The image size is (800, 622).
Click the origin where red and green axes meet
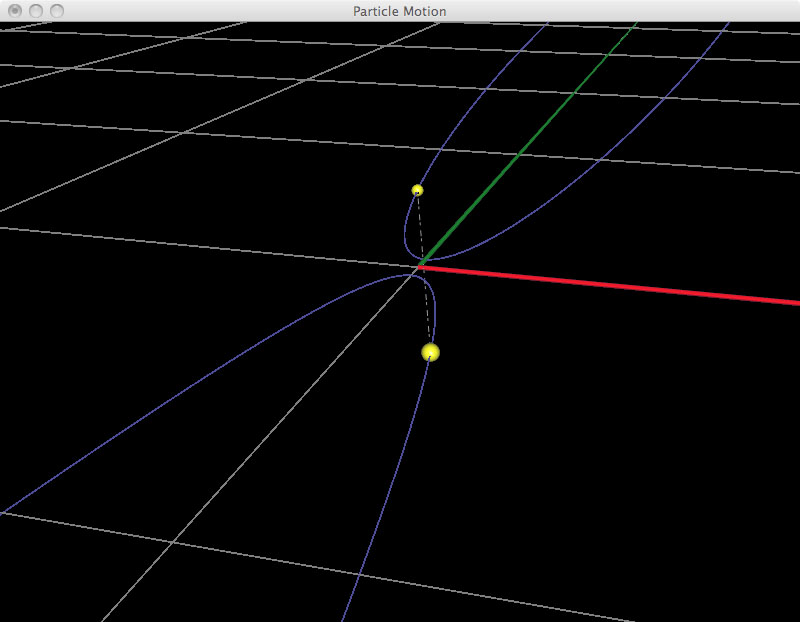pyautogui.click(x=420, y=265)
